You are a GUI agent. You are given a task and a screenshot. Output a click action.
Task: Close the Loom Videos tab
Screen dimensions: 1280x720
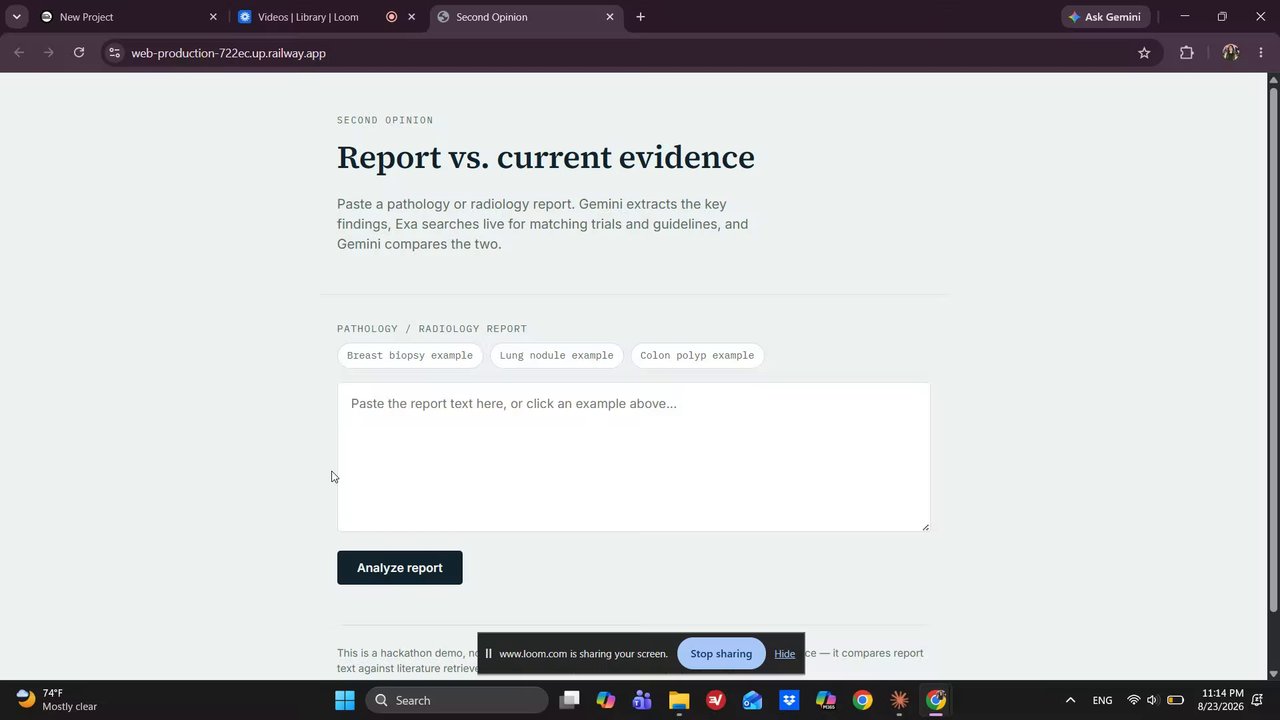[x=411, y=17]
